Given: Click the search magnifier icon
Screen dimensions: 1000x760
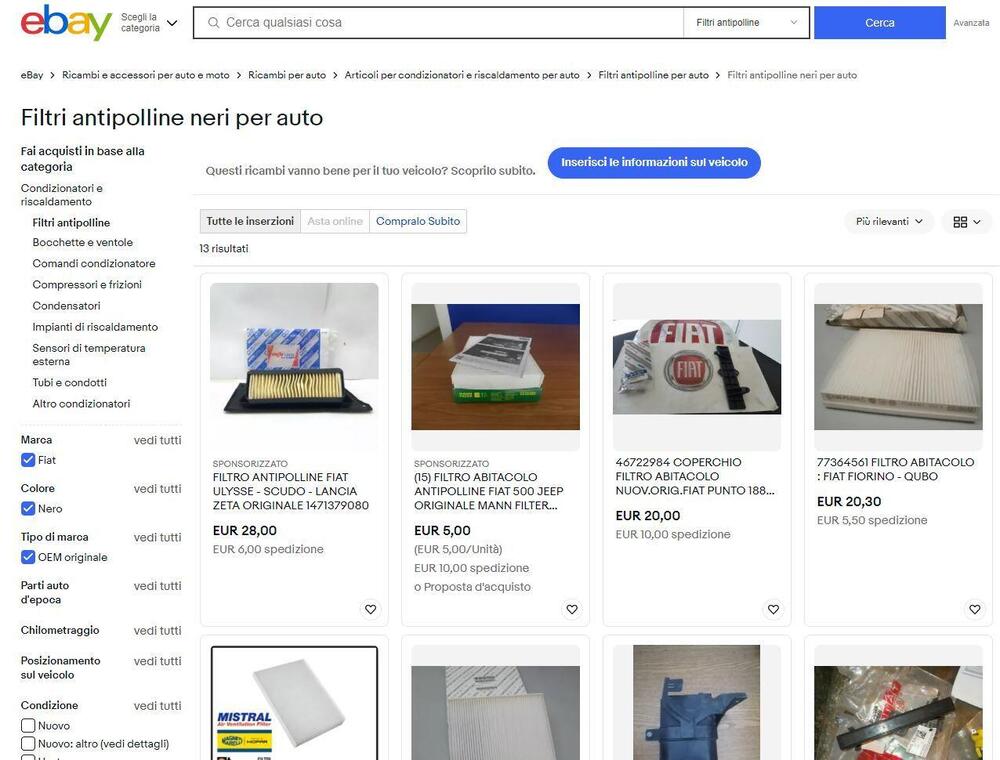Looking at the screenshot, I should click(214, 23).
